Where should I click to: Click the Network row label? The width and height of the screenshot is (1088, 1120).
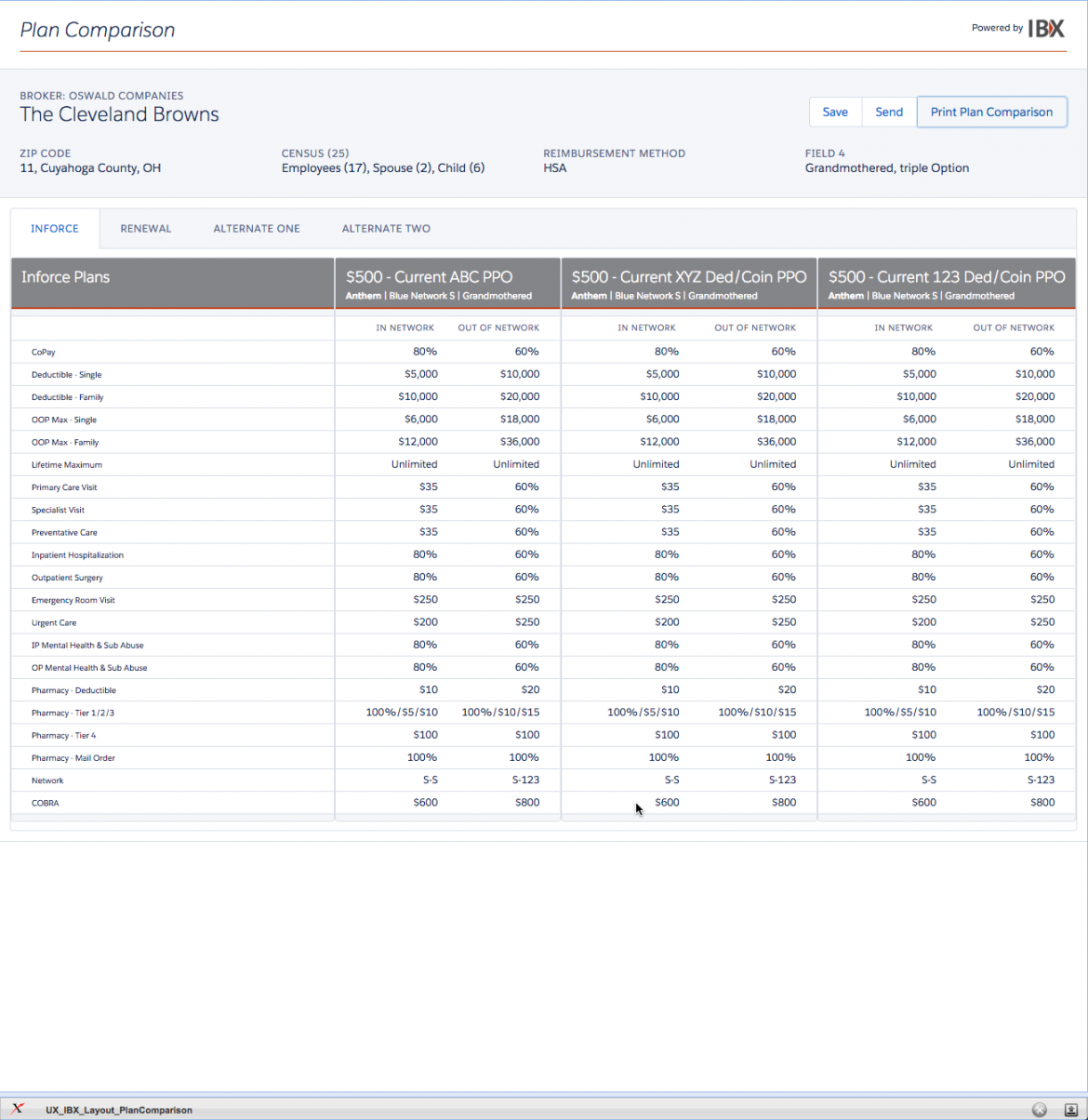point(47,780)
